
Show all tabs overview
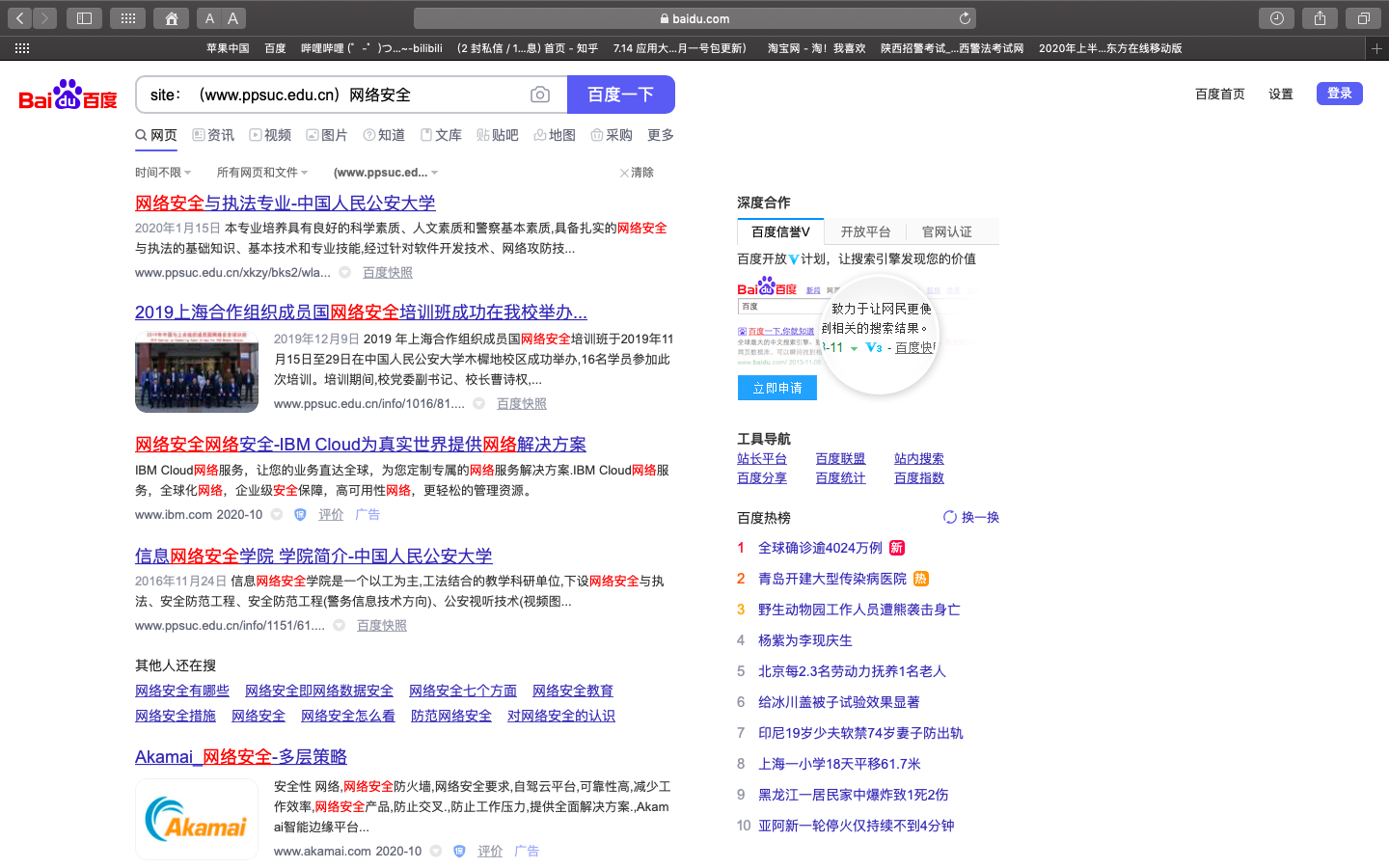pyautogui.click(x=1363, y=18)
